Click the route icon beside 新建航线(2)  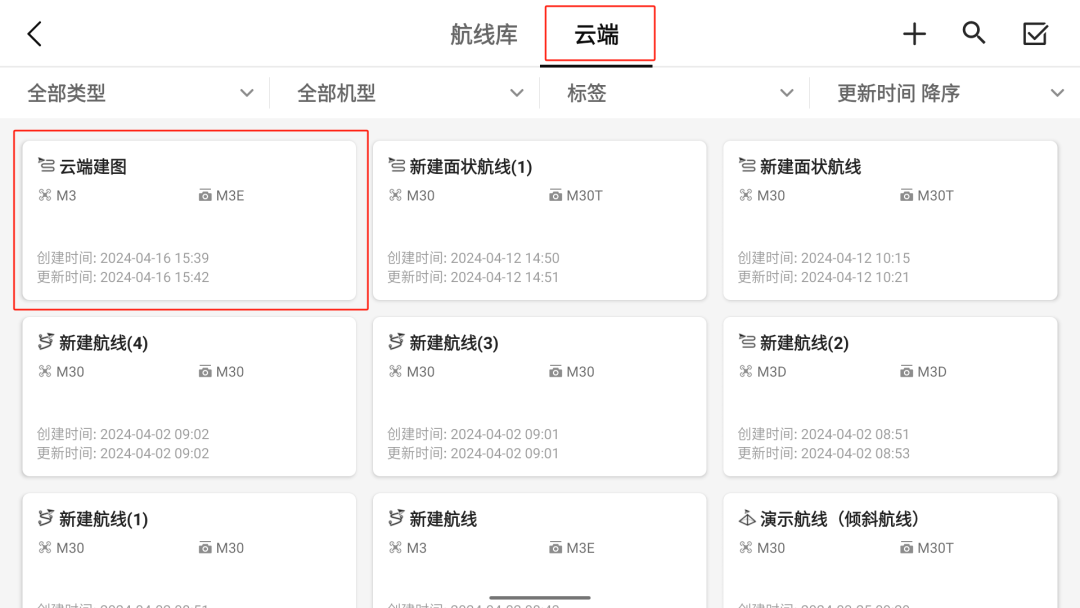pyautogui.click(x=747, y=342)
